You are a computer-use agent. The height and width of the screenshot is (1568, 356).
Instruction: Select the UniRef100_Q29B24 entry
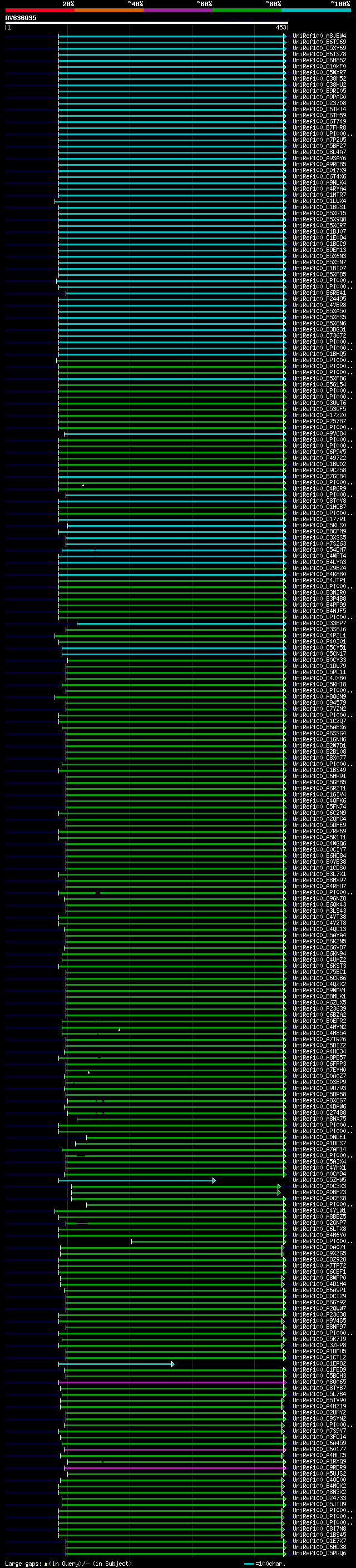[x=319, y=568]
